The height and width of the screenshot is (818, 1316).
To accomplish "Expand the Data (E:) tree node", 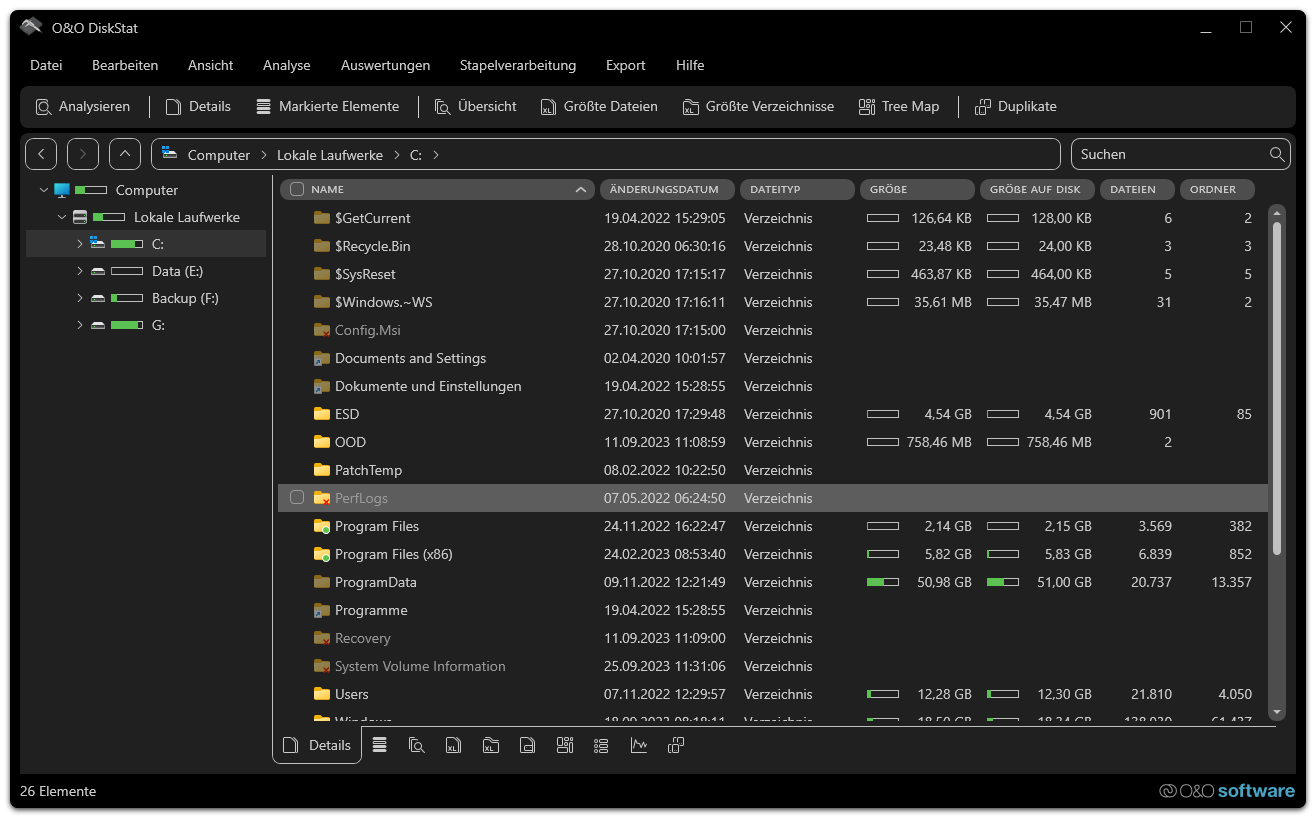I will (80, 271).
